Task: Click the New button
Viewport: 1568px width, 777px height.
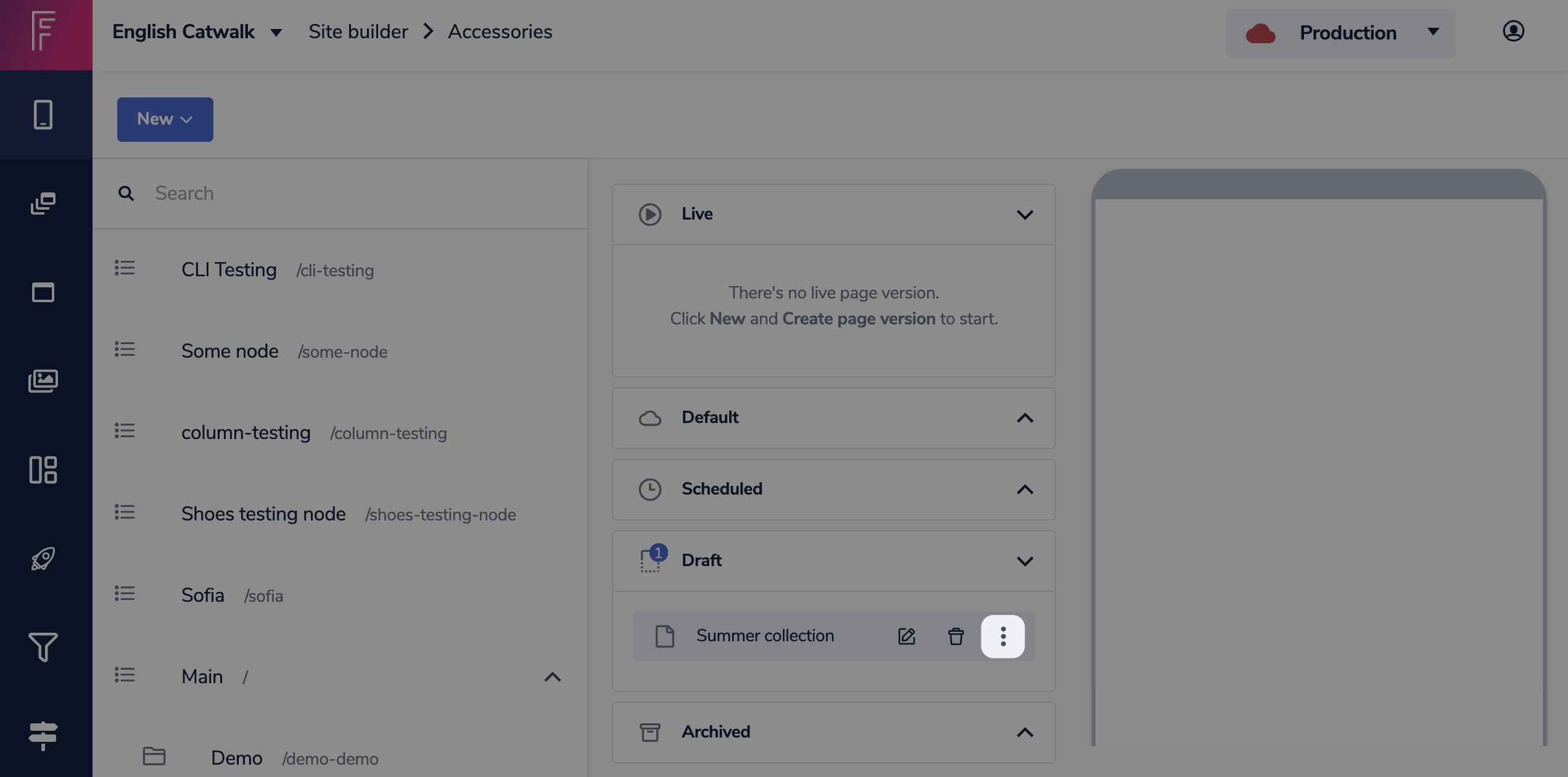Action: click(x=165, y=120)
